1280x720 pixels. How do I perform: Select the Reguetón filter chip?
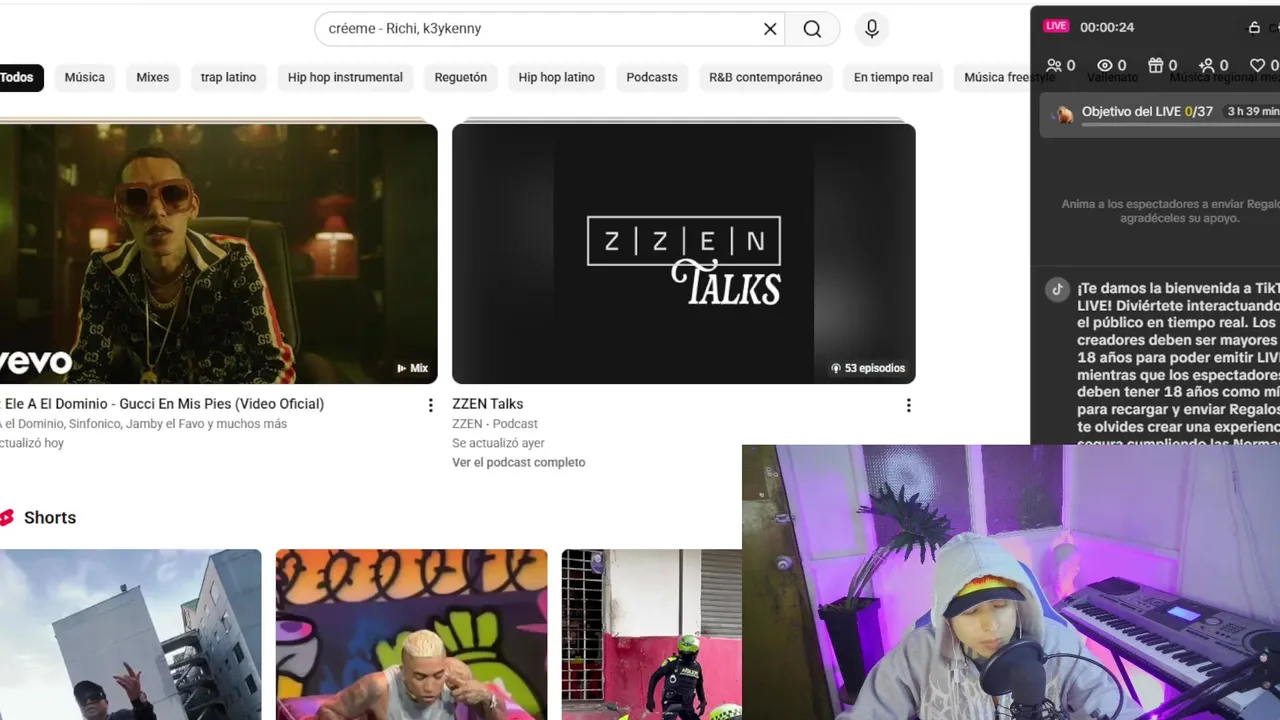[x=461, y=77]
